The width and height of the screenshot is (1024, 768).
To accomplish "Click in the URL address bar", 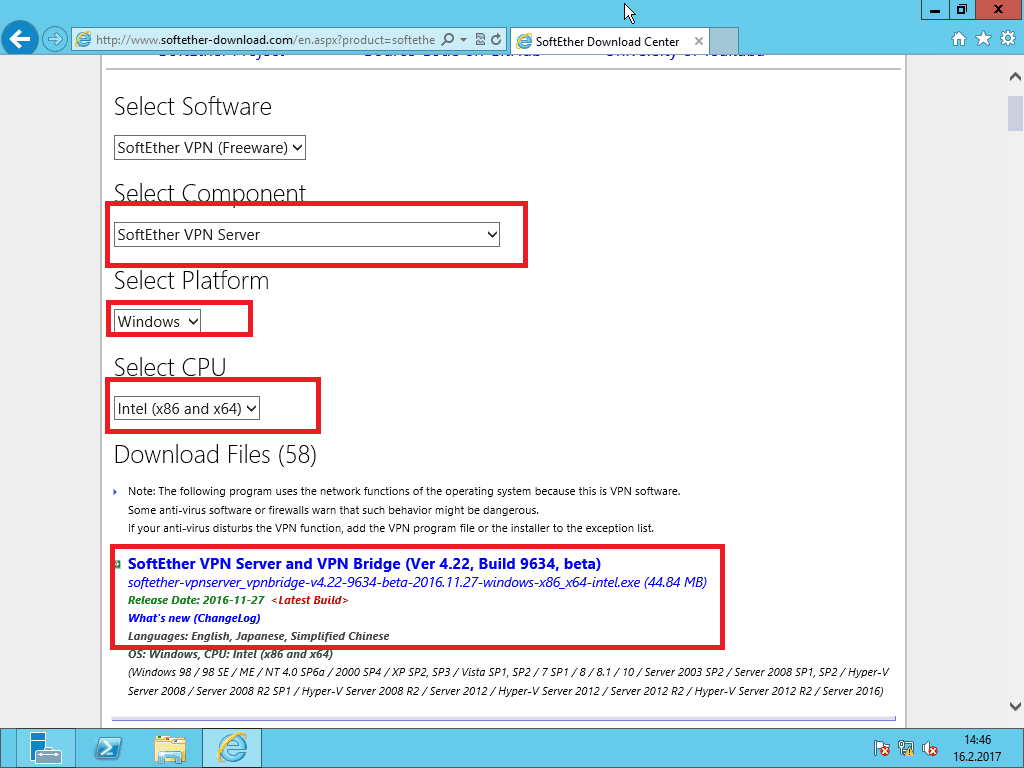I will click(265, 40).
